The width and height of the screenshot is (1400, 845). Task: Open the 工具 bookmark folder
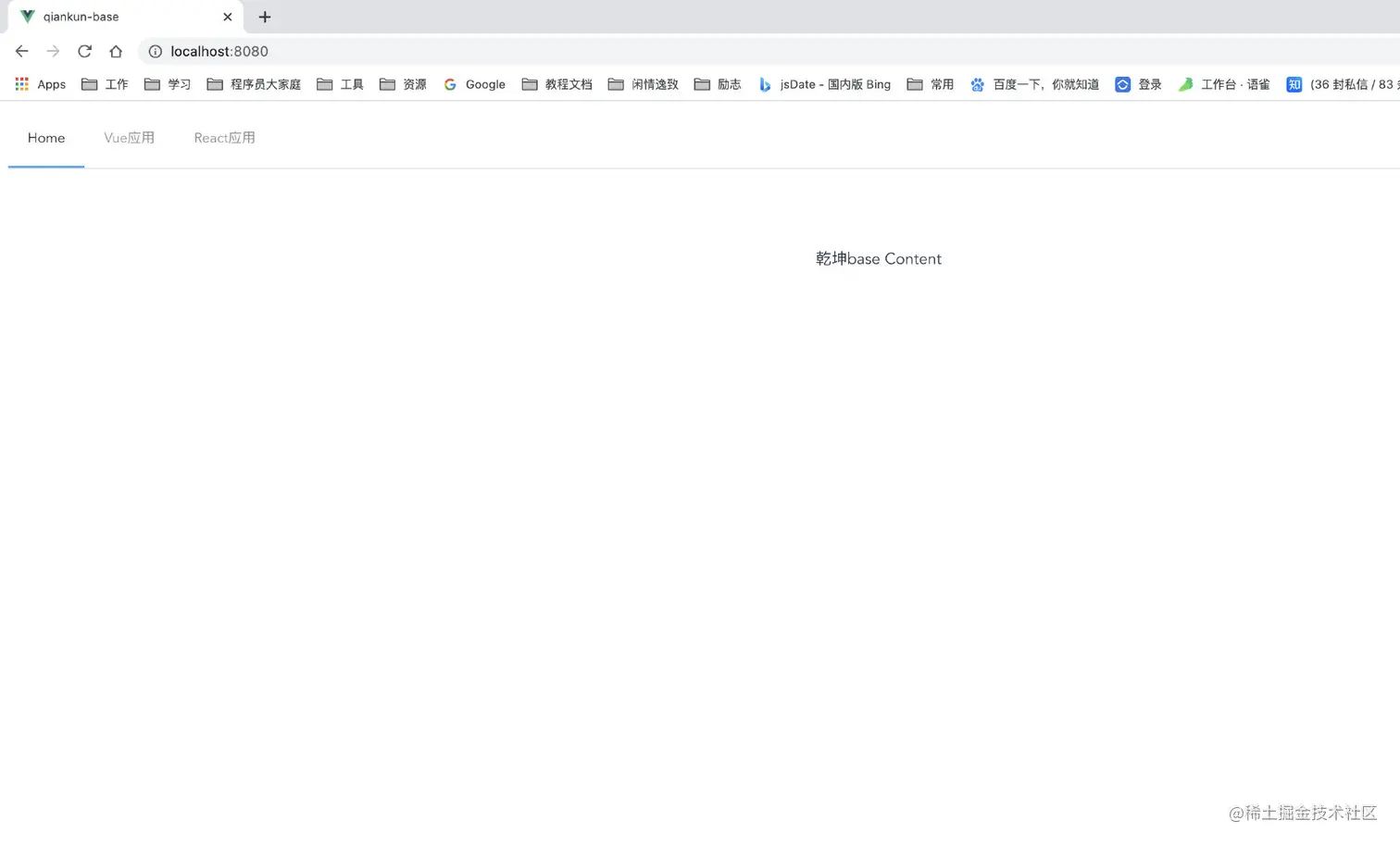(340, 84)
